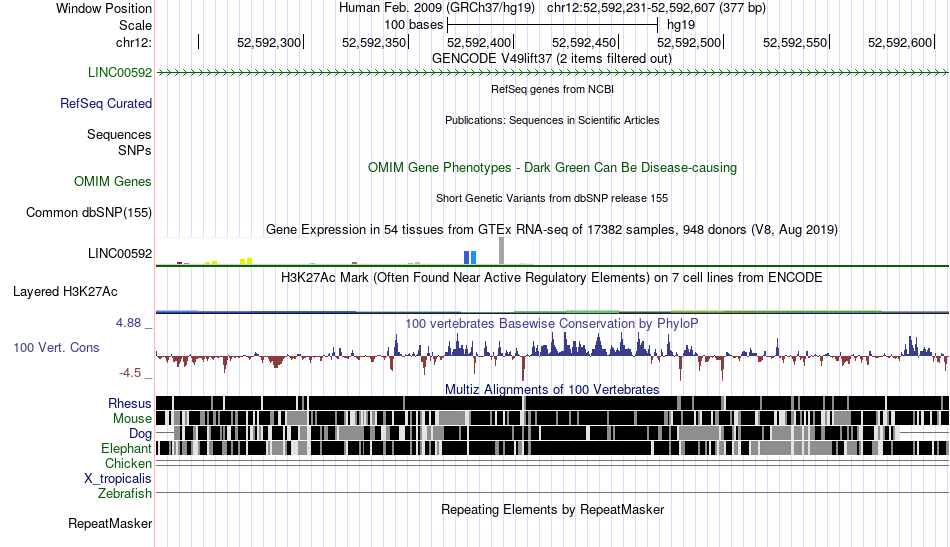The height and width of the screenshot is (547, 950).
Task: Select the Common dbSNP(155) track label
Action: (88, 213)
